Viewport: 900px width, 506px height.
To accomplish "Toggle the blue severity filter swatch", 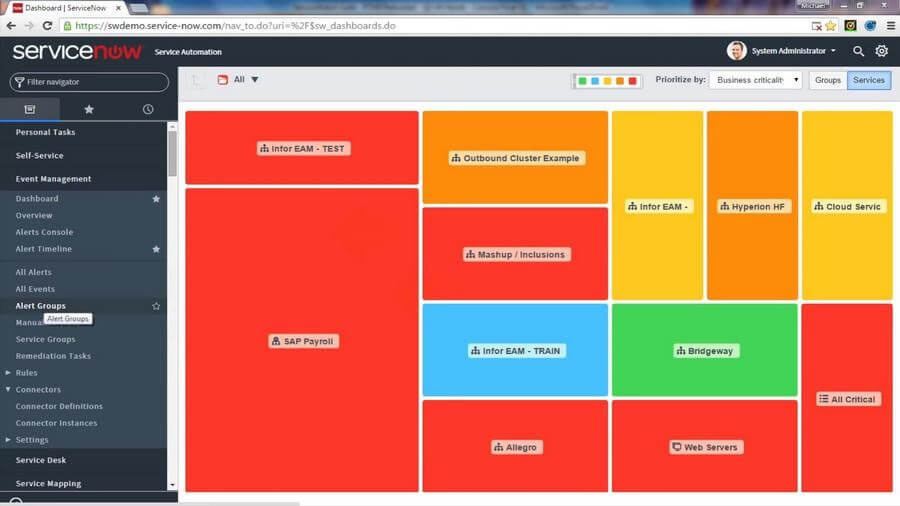I will click(x=595, y=81).
